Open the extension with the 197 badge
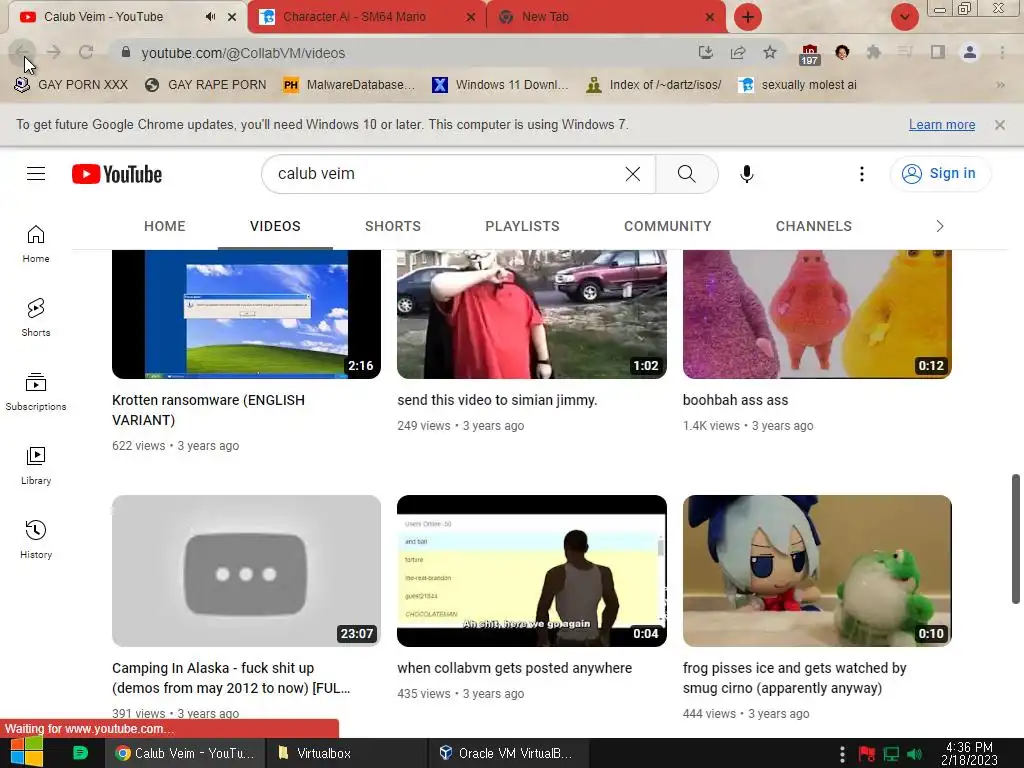Viewport: 1024px width, 768px height. [809, 54]
